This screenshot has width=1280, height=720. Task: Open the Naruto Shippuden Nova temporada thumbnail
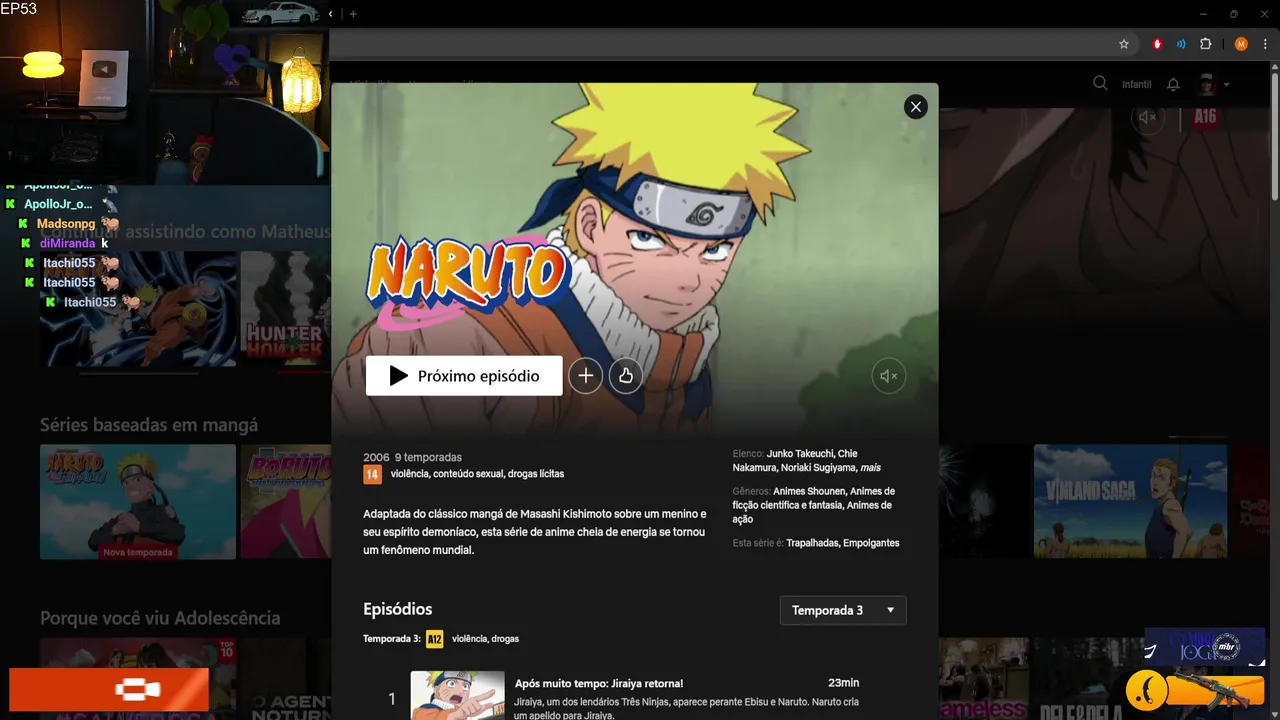click(138, 502)
